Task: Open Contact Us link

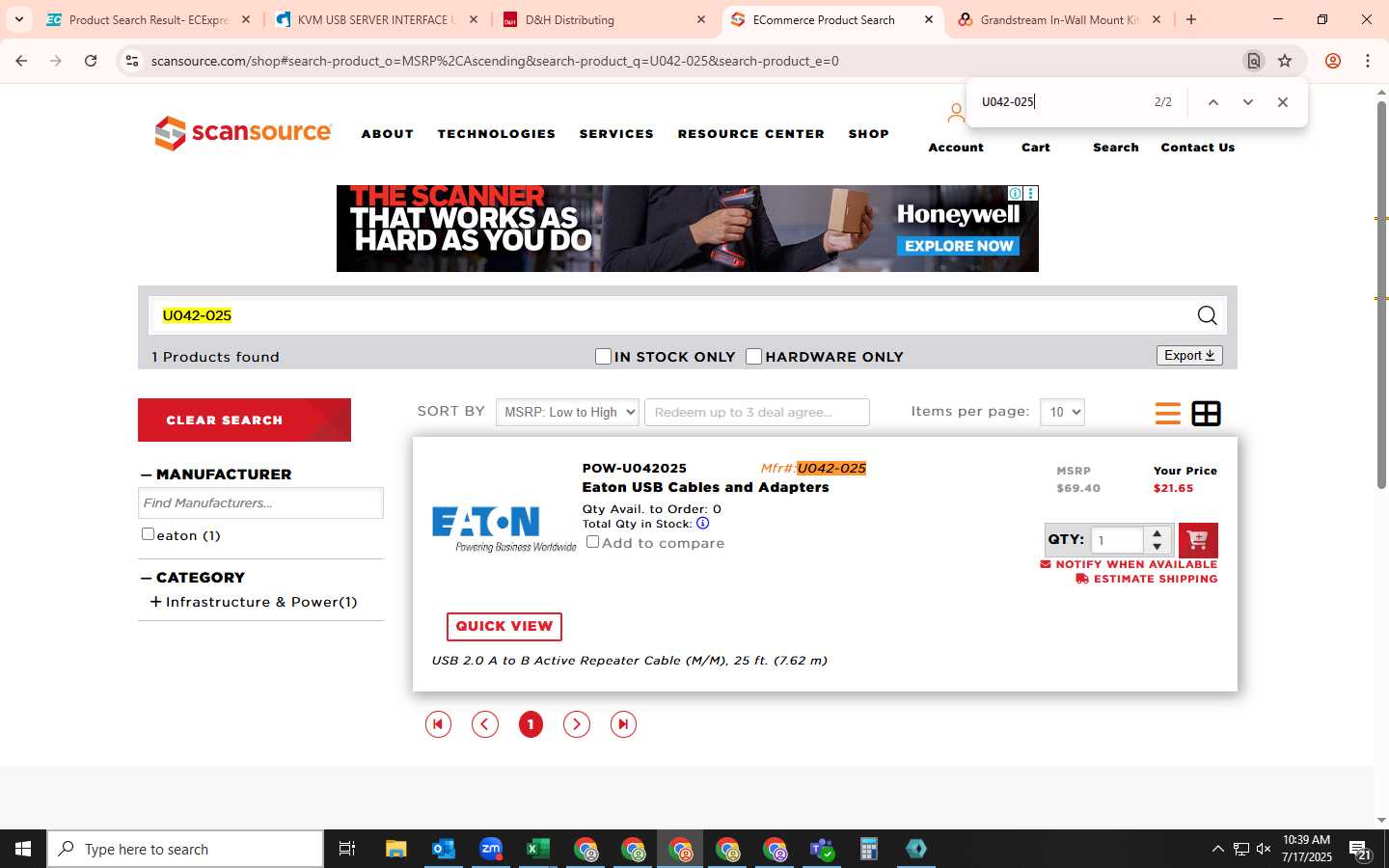Action: [1198, 148]
